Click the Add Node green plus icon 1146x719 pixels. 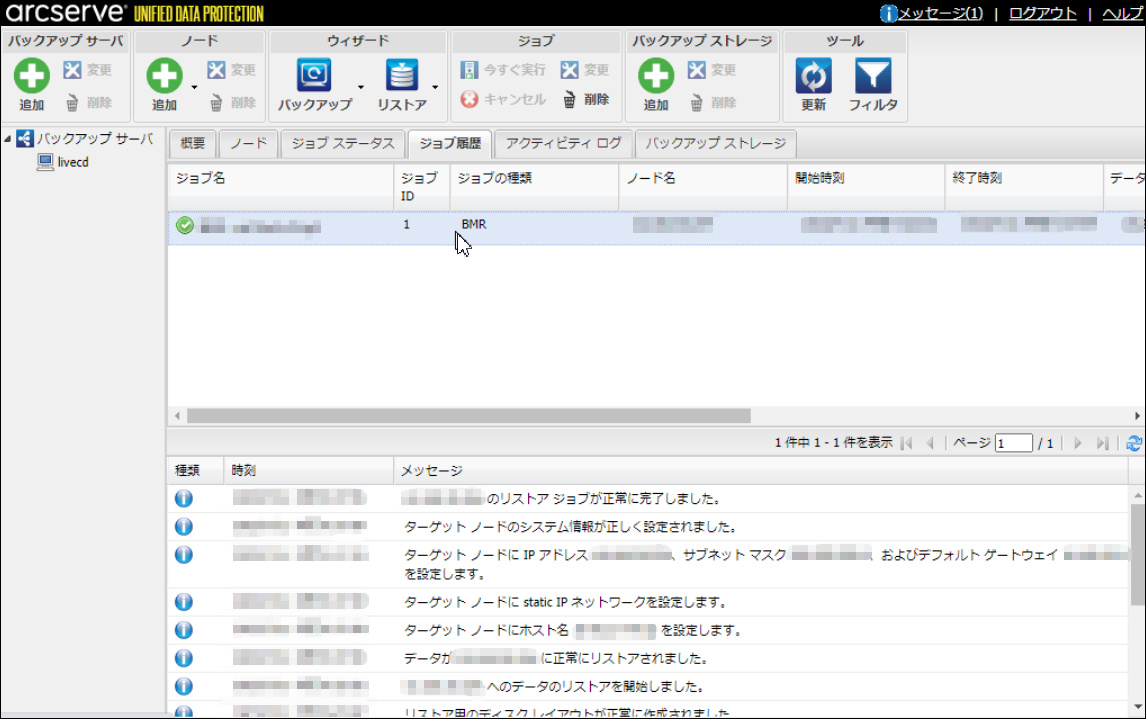click(x=164, y=76)
